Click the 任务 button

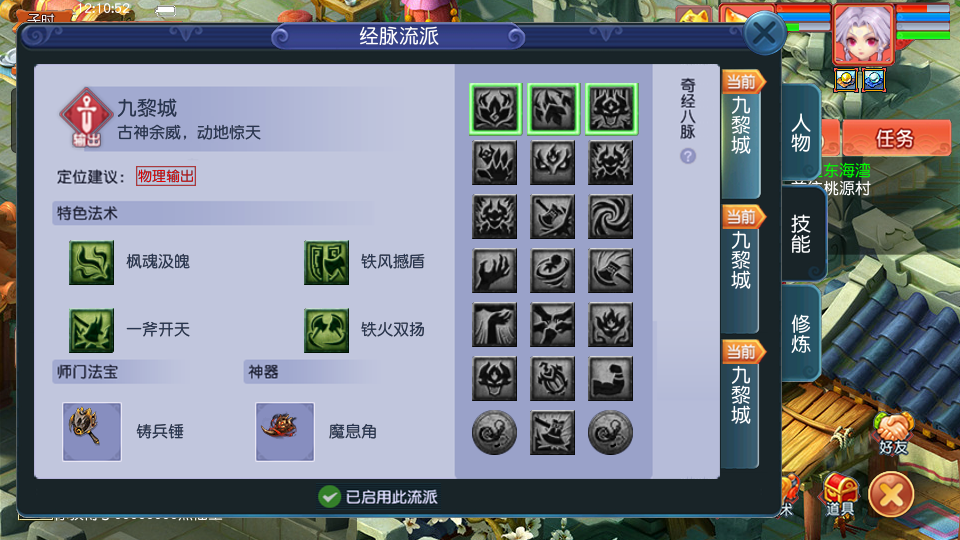[x=896, y=138]
